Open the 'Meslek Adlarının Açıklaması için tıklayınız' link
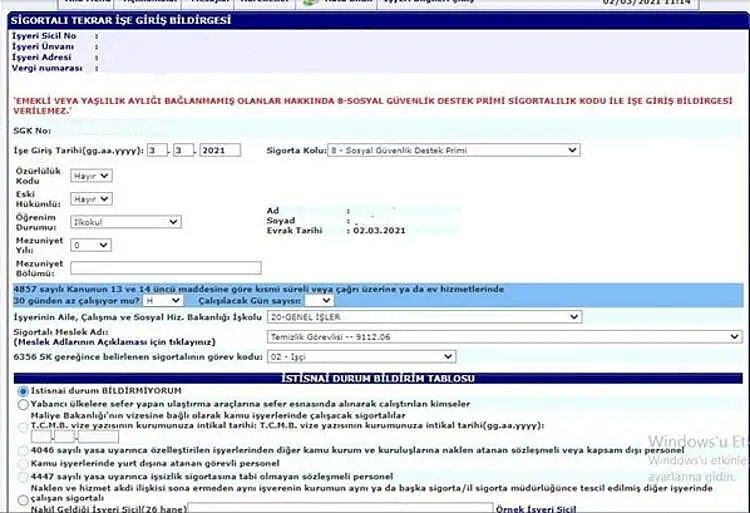This screenshot has height=513, width=750. coord(115,342)
